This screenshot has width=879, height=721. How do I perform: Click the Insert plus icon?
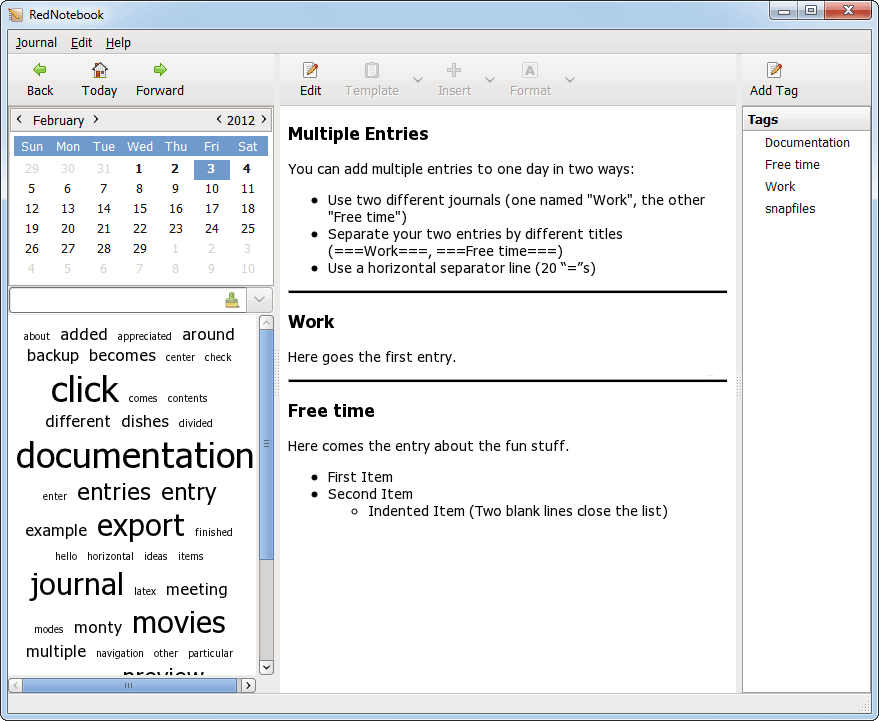coord(454,70)
